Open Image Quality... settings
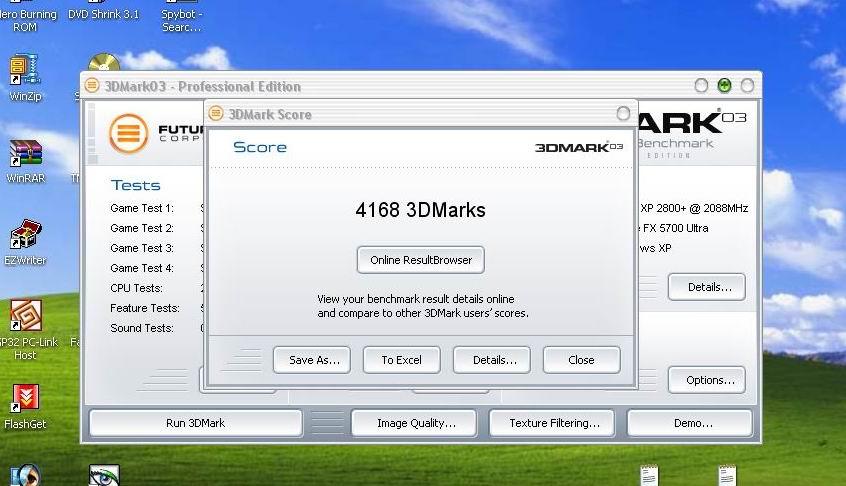The image size is (846, 486). pyautogui.click(x=414, y=423)
